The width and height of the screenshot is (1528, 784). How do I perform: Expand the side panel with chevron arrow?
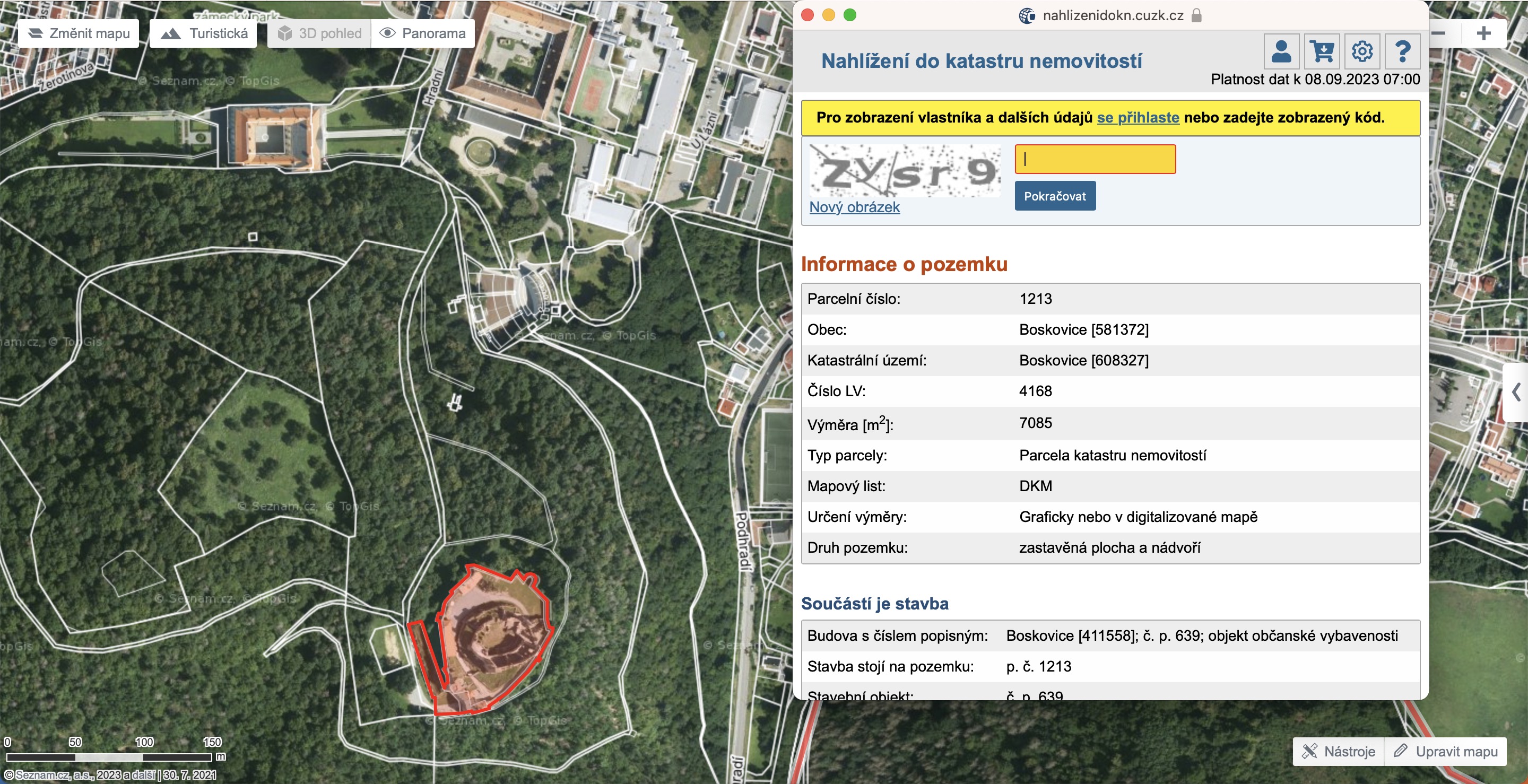[x=1516, y=392]
